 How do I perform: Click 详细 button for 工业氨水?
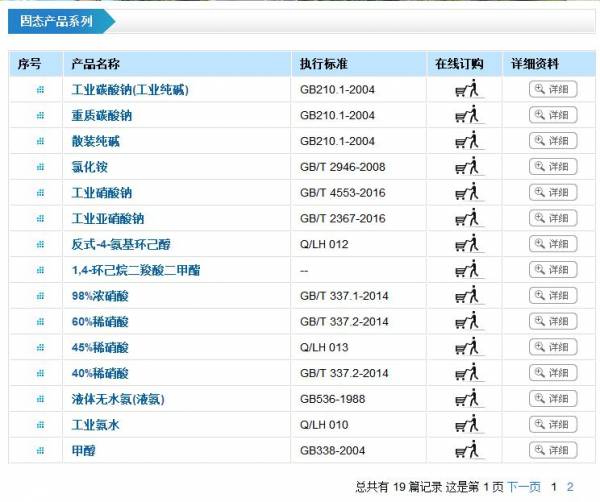[x=553, y=425]
